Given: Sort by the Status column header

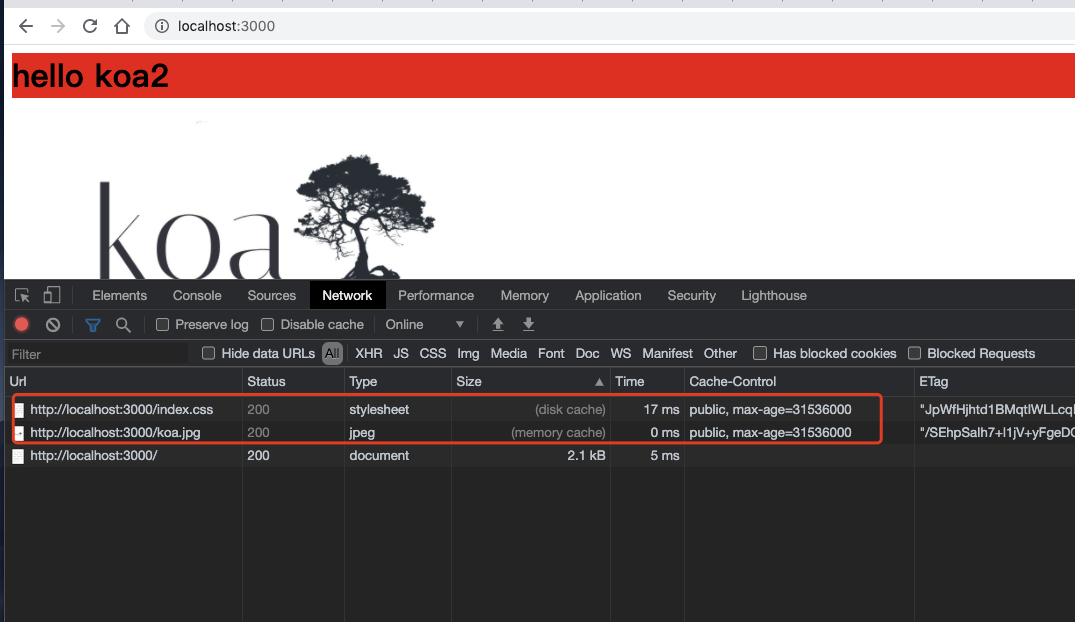Looking at the screenshot, I should [x=293, y=381].
